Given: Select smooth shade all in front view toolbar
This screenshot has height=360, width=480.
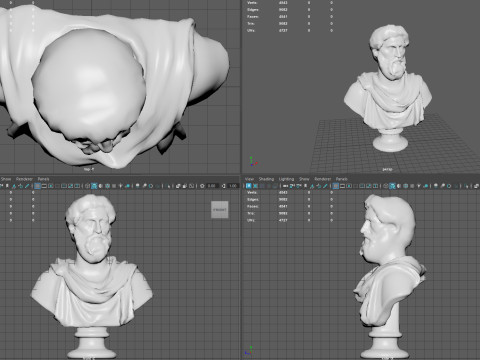Looking at the screenshot, I should 94,186.
